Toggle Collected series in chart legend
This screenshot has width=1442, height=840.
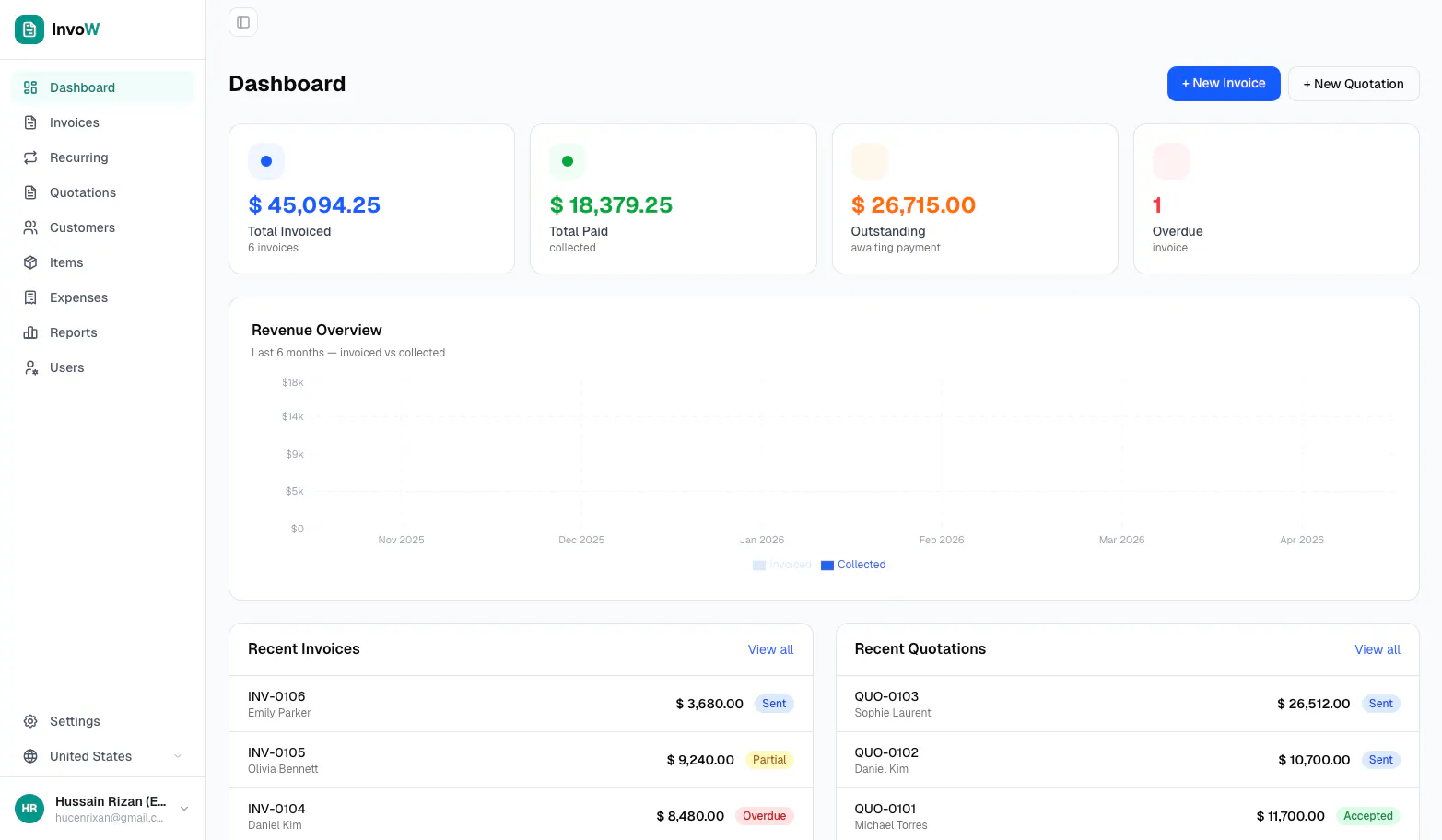coord(853,565)
